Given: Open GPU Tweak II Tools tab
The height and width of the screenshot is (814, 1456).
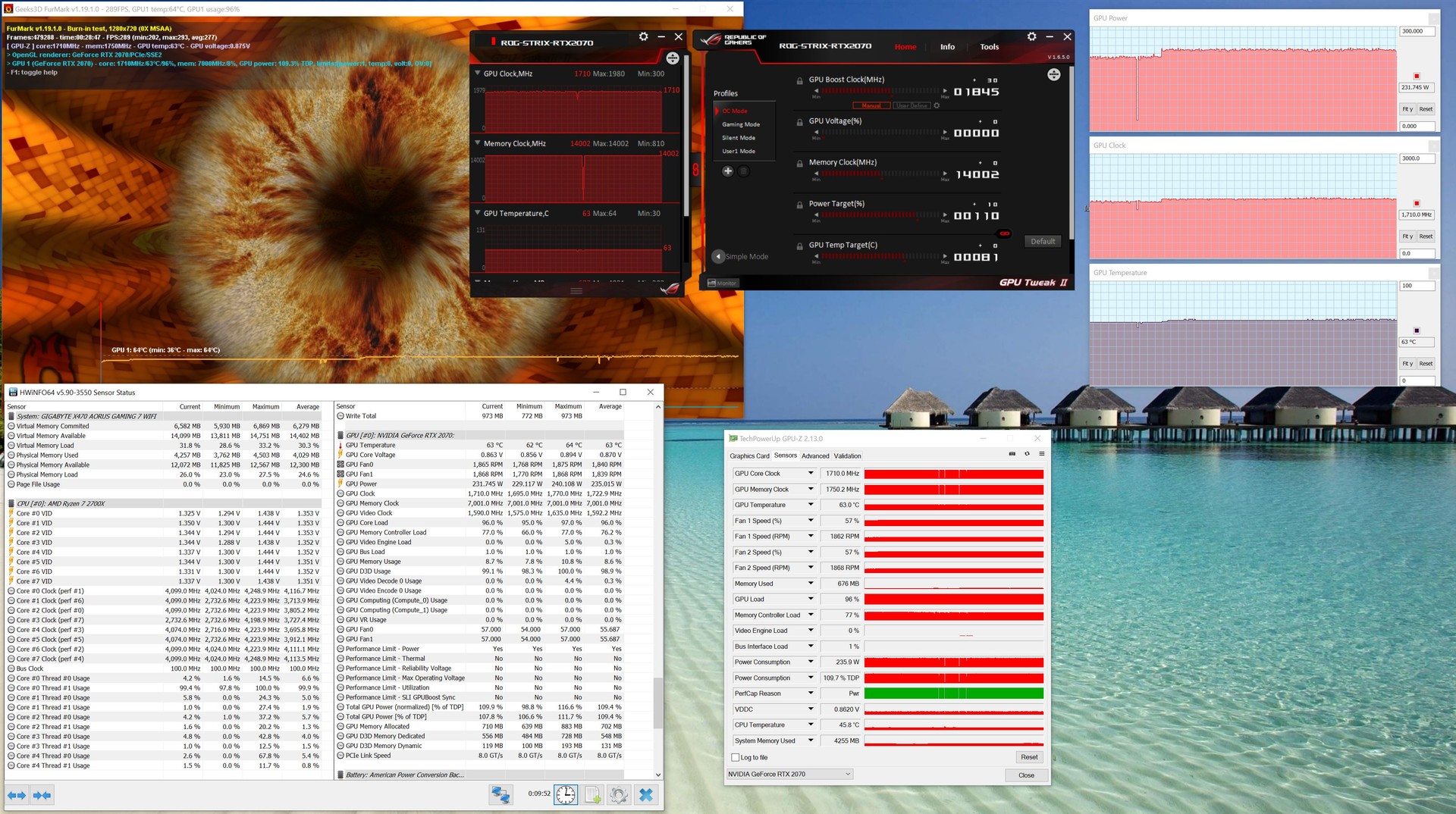Looking at the screenshot, I should 989,47.
